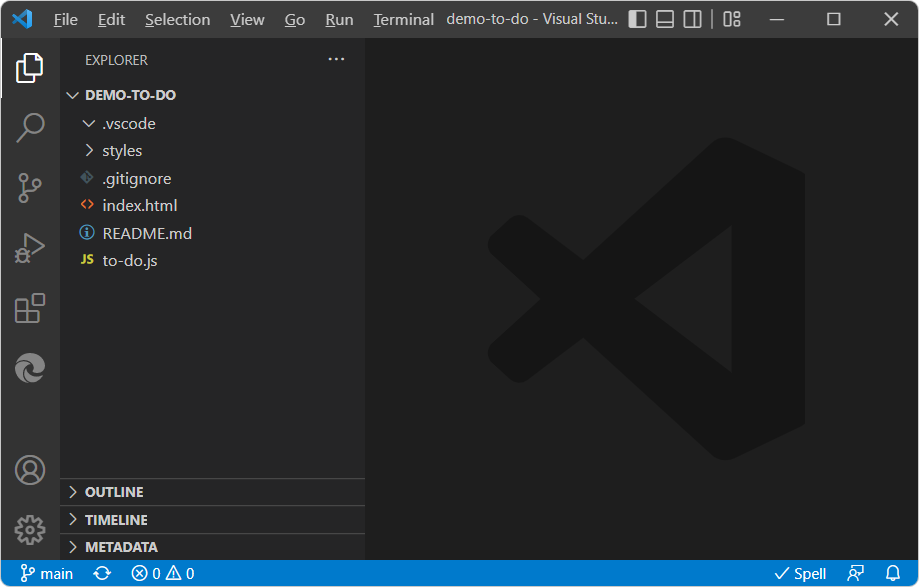The width and height of the screenshot is (919, 587).
Task: Open the Extensions view
Action: click(30, 308)
